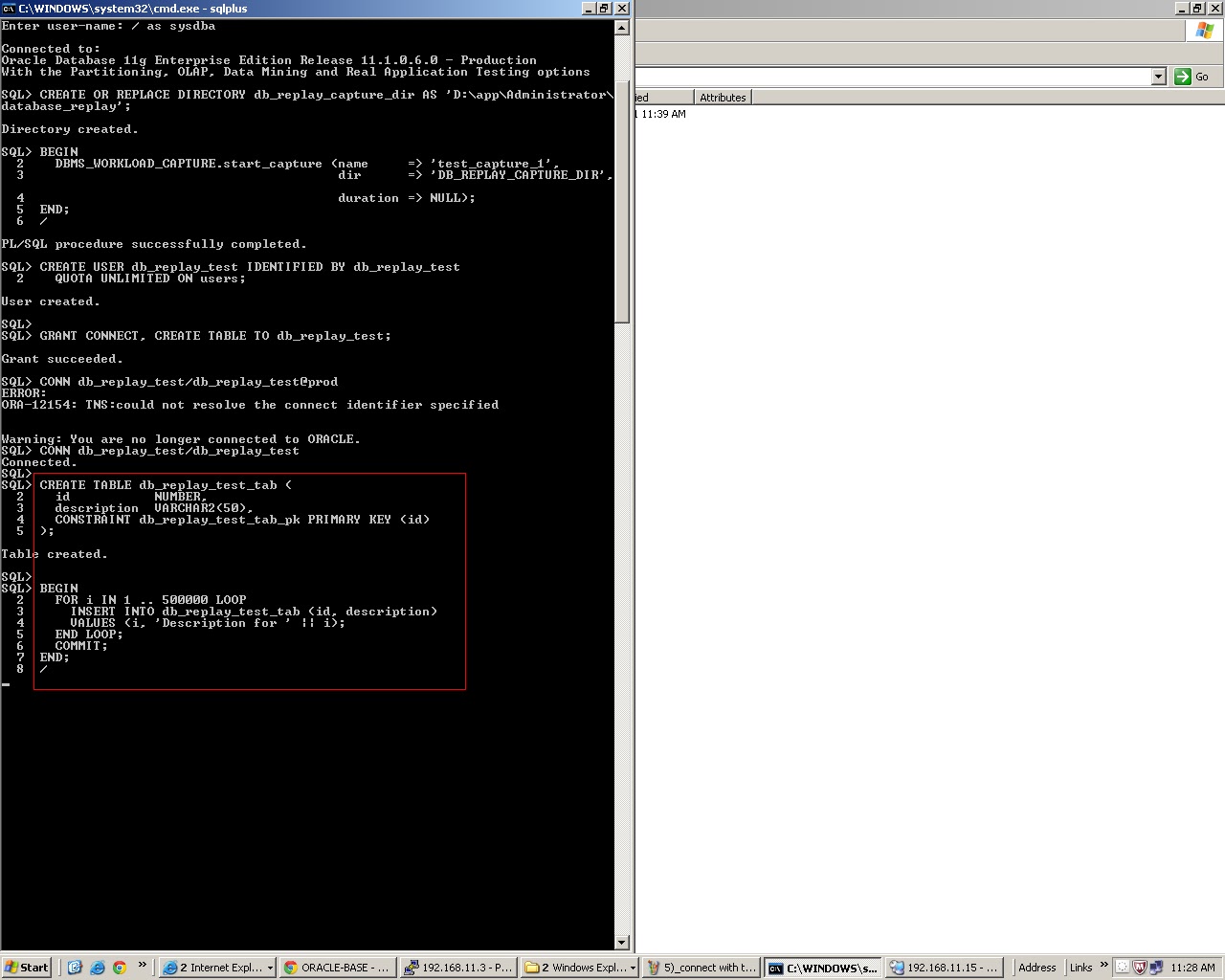Open the Address bar history dropdown in Explorer
Viewport: 1225px width, 980px height.
point(1158,76)
